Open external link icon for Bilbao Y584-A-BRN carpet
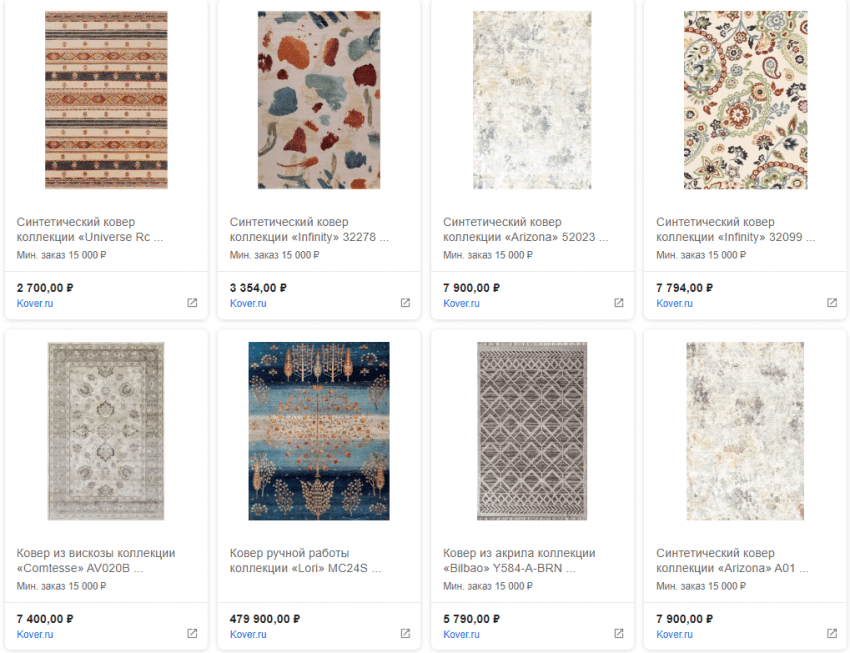Viewport: 850px width, 653px height. [618, 634]
